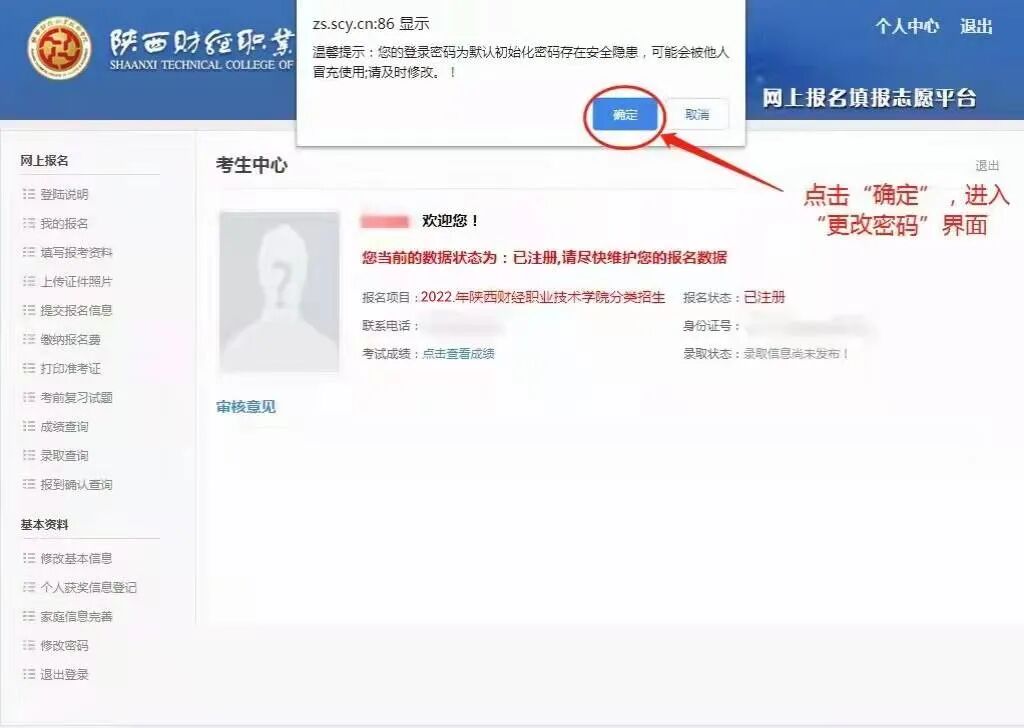
Task: Click the list icon beside 我的报名
Action: 27,223
